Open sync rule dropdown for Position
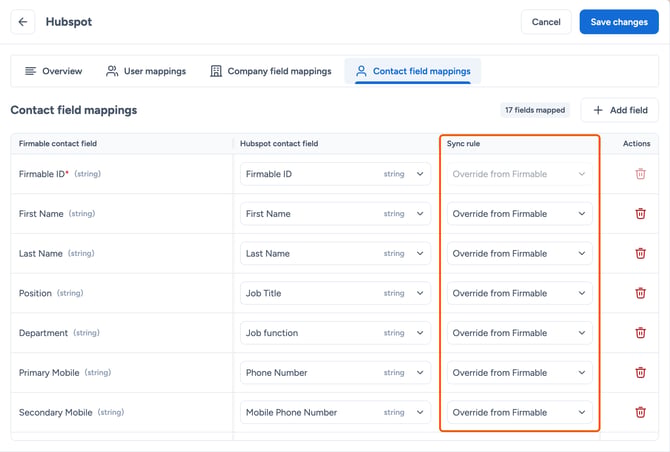 coord(520,293)
